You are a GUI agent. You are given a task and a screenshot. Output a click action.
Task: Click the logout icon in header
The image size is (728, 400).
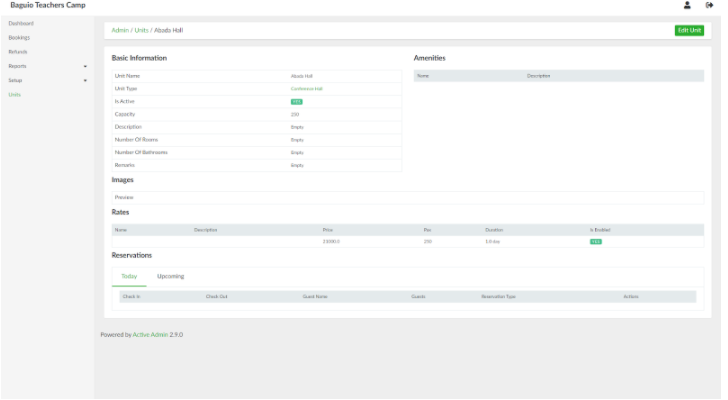[x=709, y=6]
